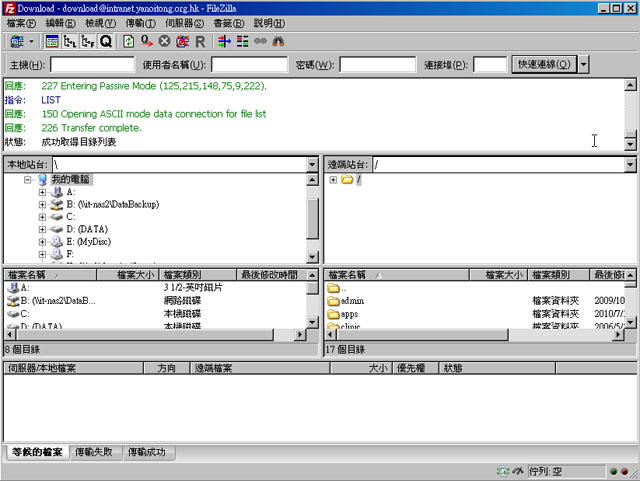Toggle directory comparison
Image resolution: width=640 pixels, height=481 pixels.
coord(242,41)
